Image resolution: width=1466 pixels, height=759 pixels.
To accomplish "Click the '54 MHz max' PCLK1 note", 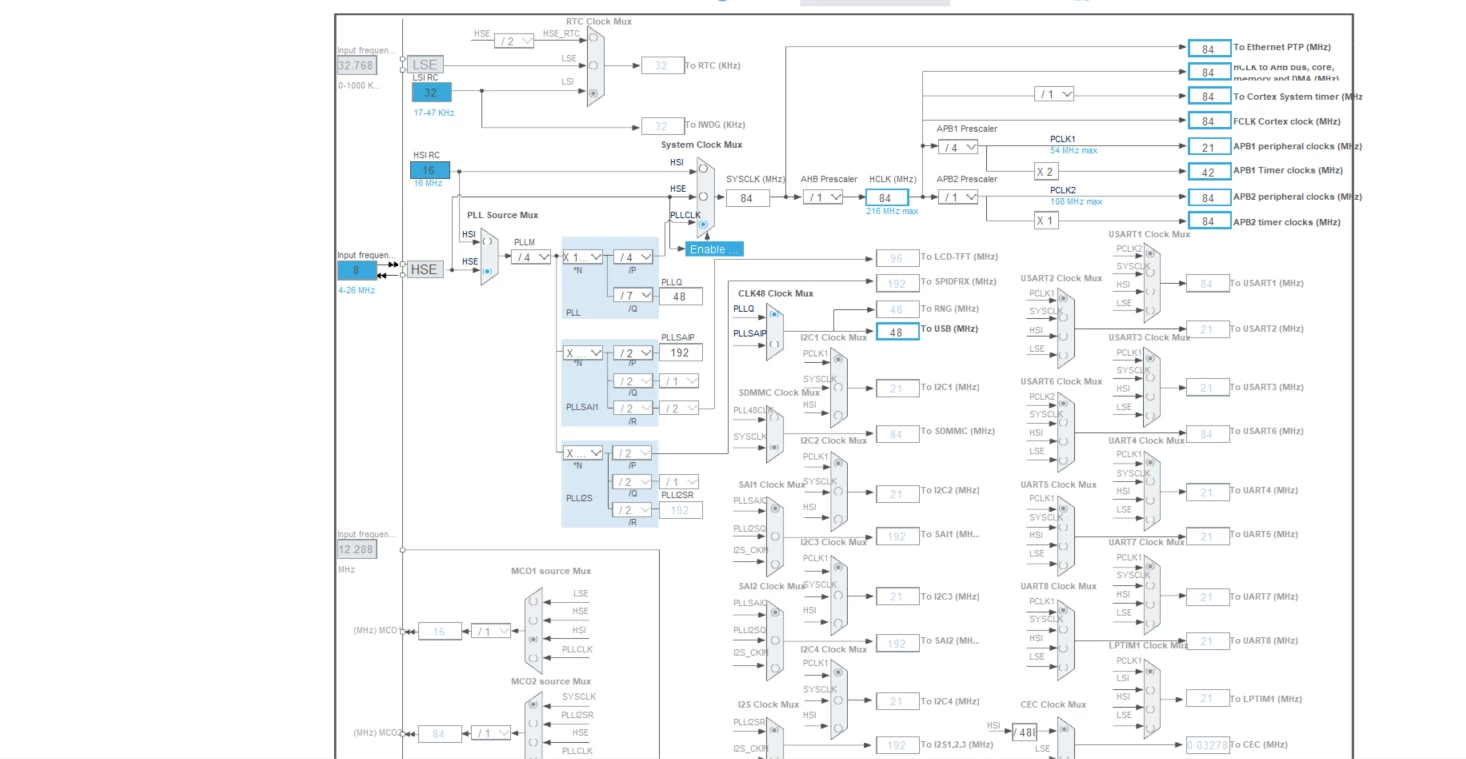I will [x=1074, y=150].
